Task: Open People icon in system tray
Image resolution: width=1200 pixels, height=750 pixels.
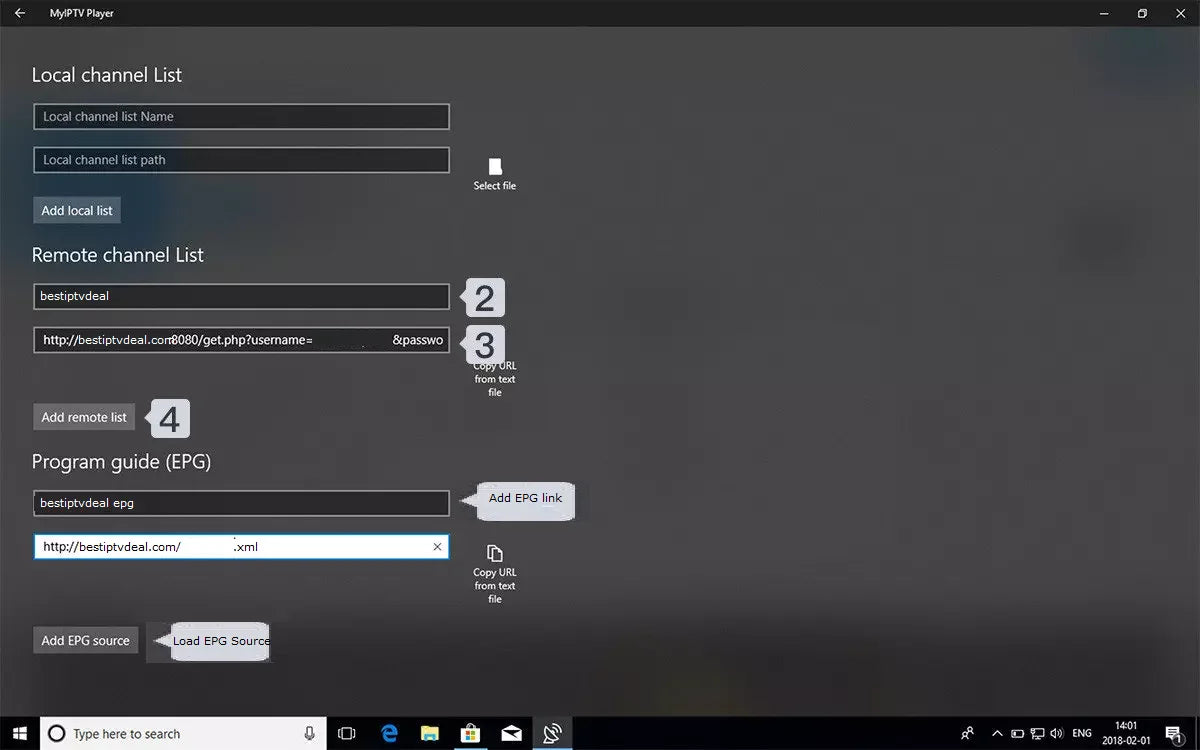Action: point(967,733)
